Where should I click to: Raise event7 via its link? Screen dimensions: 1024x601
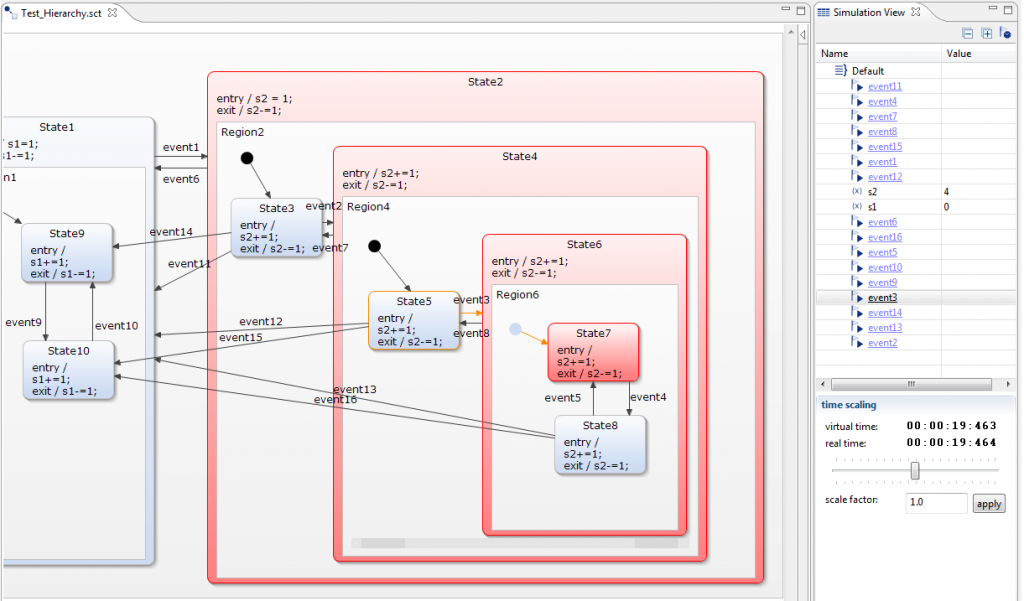pos(882,116)
